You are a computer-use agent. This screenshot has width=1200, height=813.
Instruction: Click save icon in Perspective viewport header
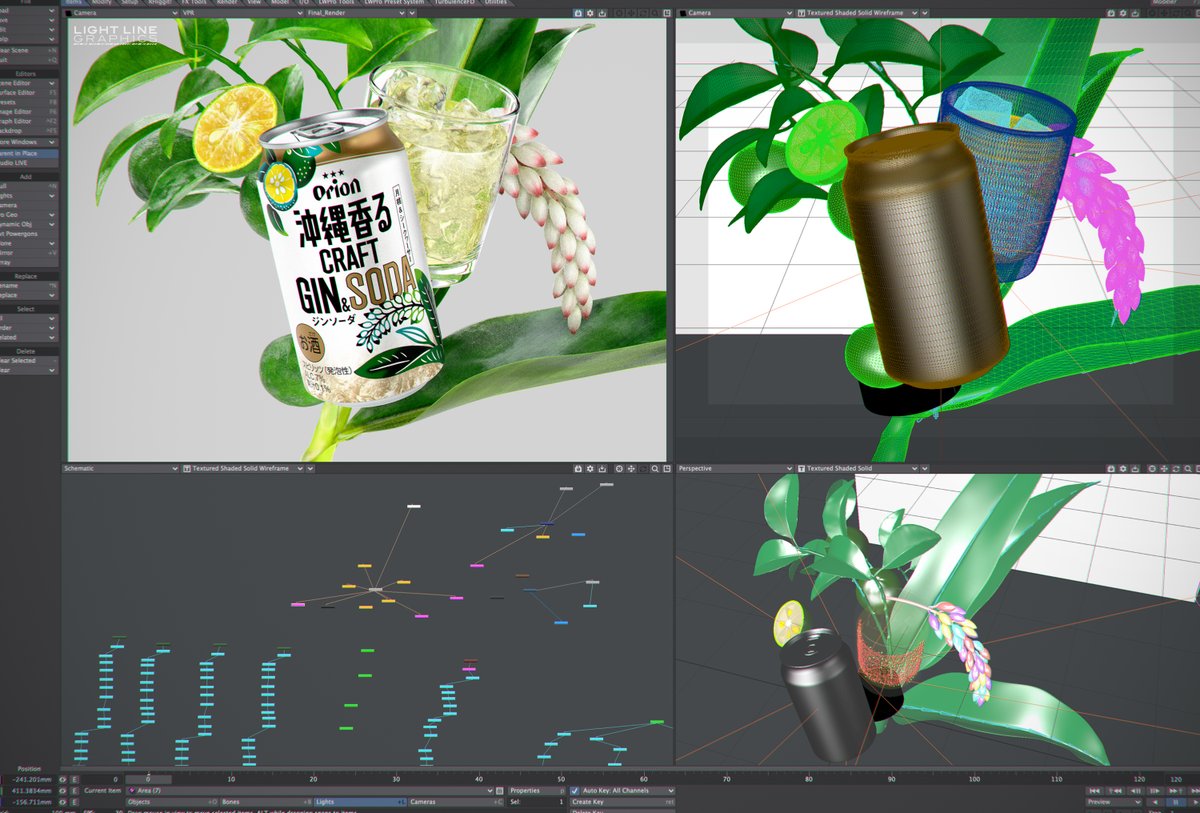tap(1135, 468)
